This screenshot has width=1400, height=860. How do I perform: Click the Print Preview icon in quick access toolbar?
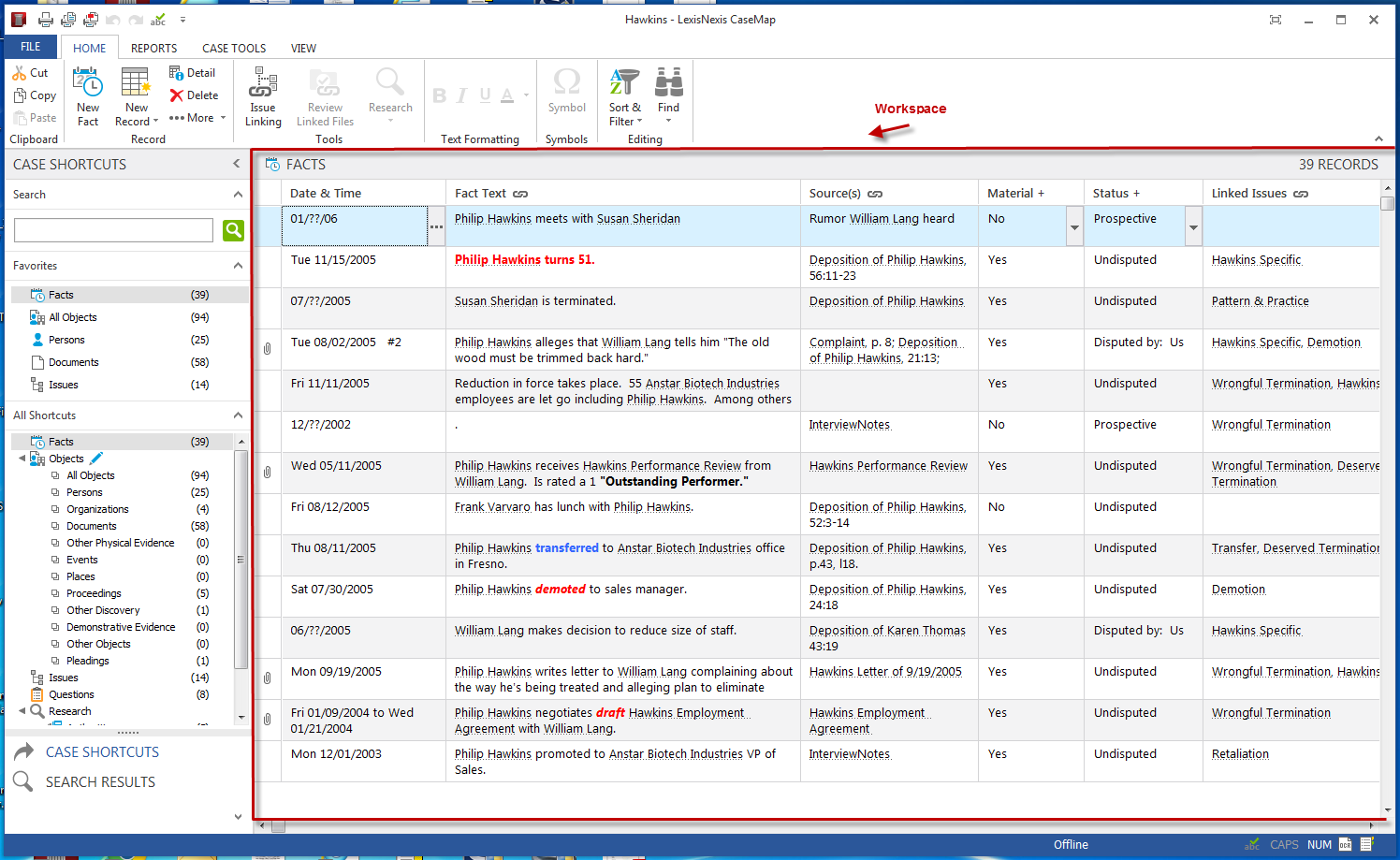[x=68, y=20]
